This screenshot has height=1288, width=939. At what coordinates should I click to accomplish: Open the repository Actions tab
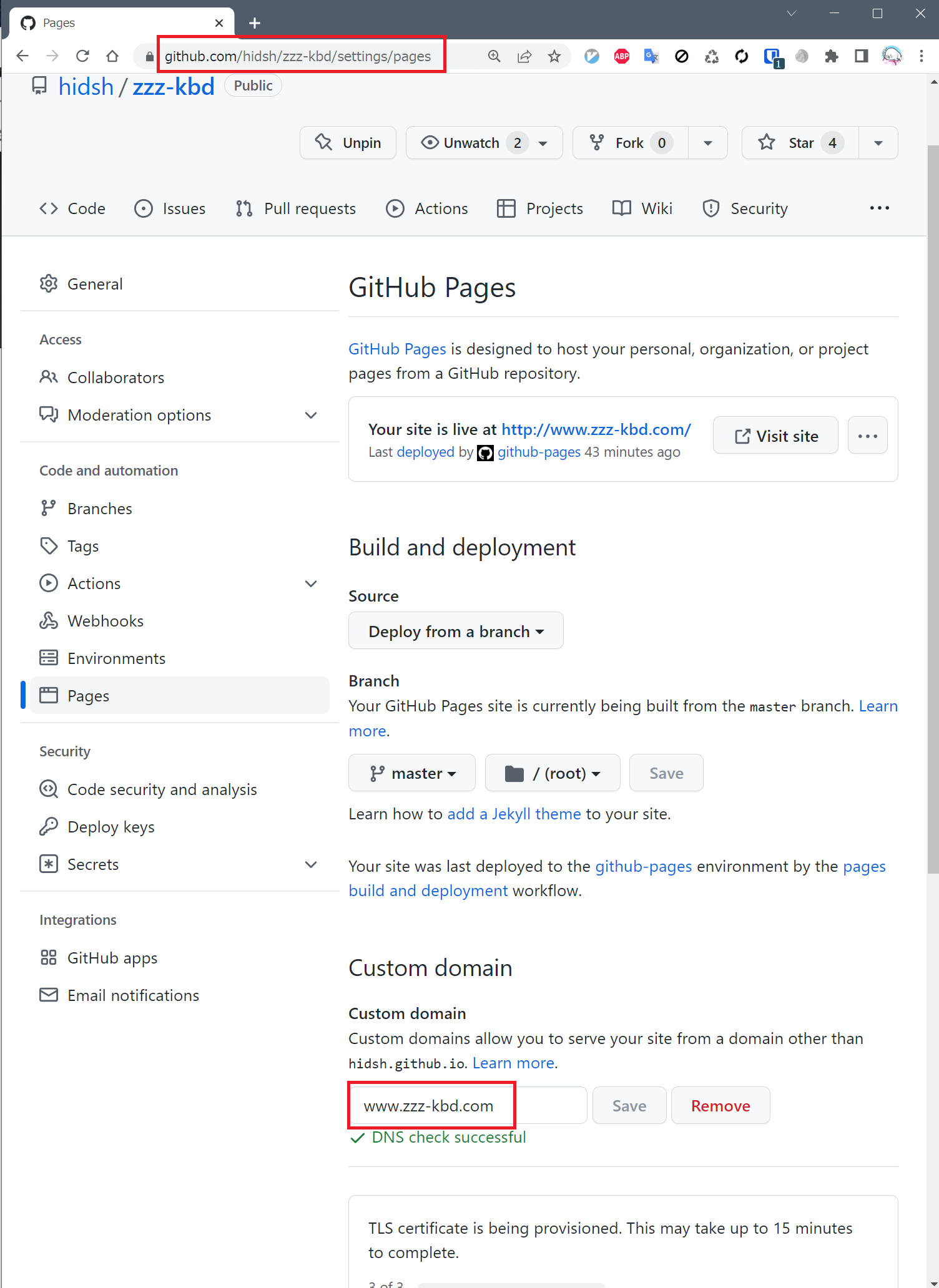tap(427, 208)
